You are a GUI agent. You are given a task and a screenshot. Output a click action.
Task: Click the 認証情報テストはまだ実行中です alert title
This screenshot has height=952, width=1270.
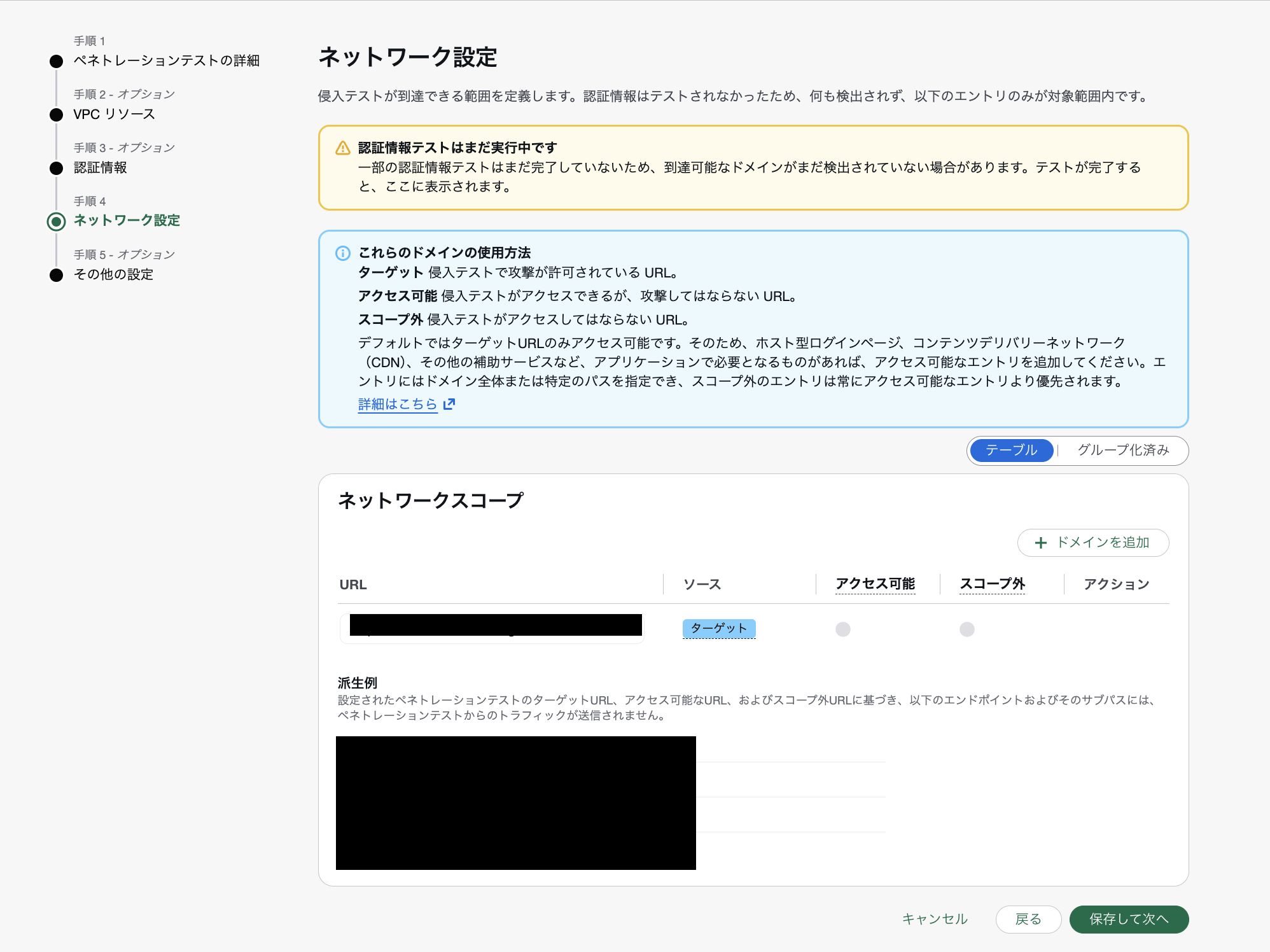(x=457, y=148)
